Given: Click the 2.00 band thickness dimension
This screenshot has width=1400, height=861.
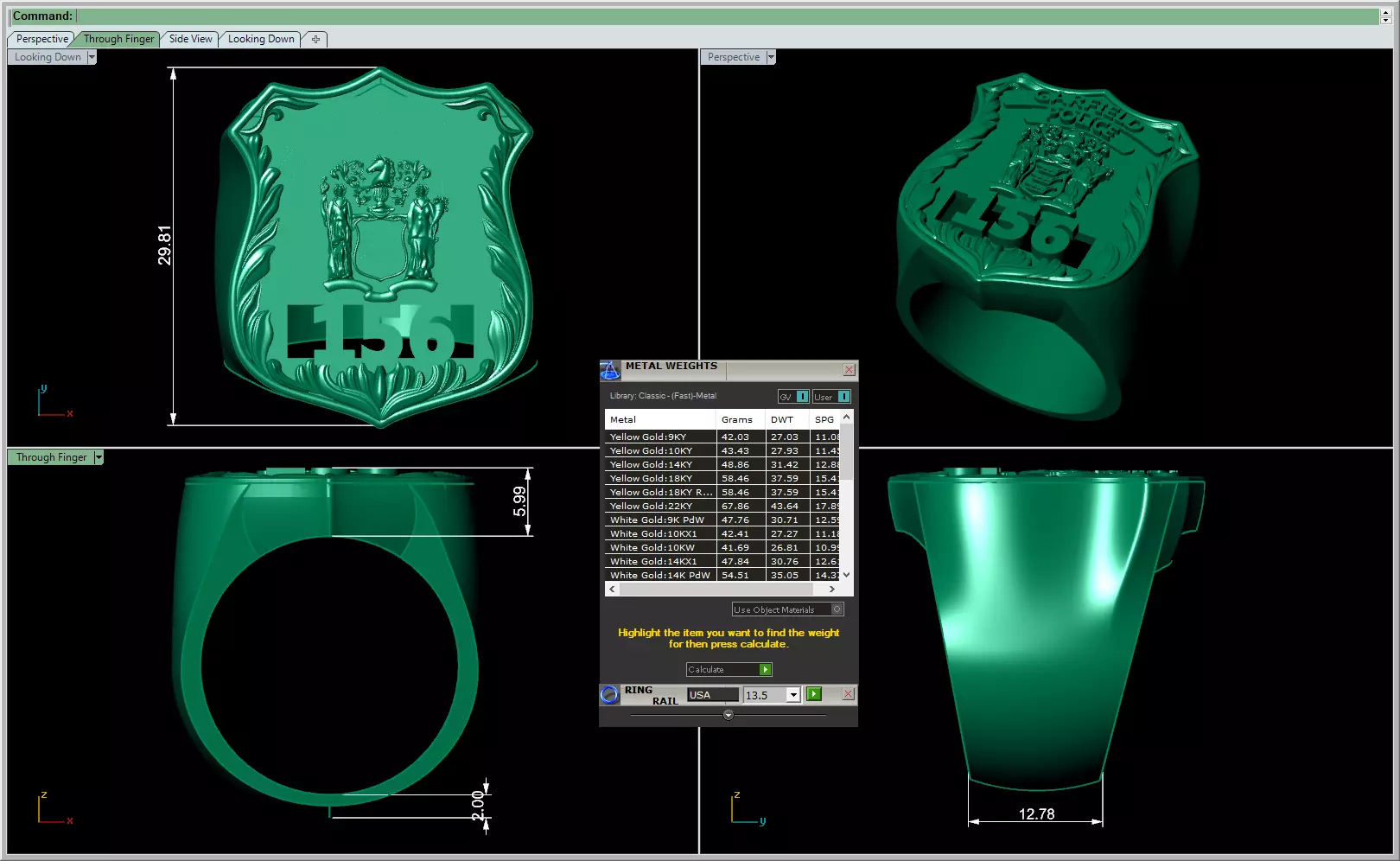Looking at the screenshot, I should tap(478, 807).
